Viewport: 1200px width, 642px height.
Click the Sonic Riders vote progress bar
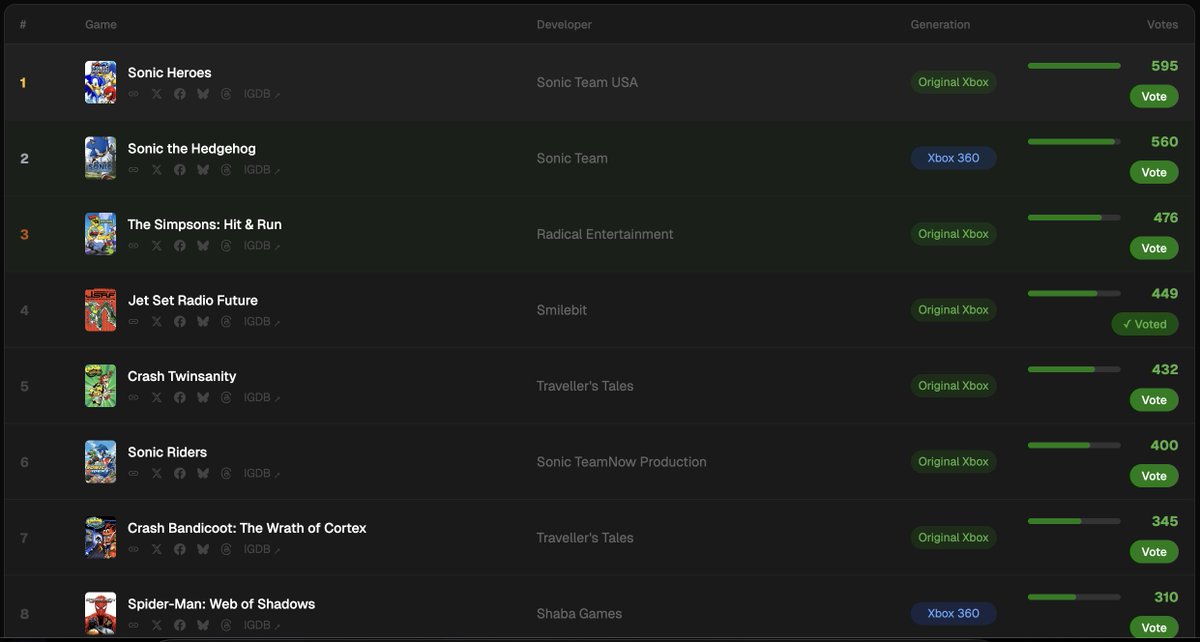(x=1074, y=446)
